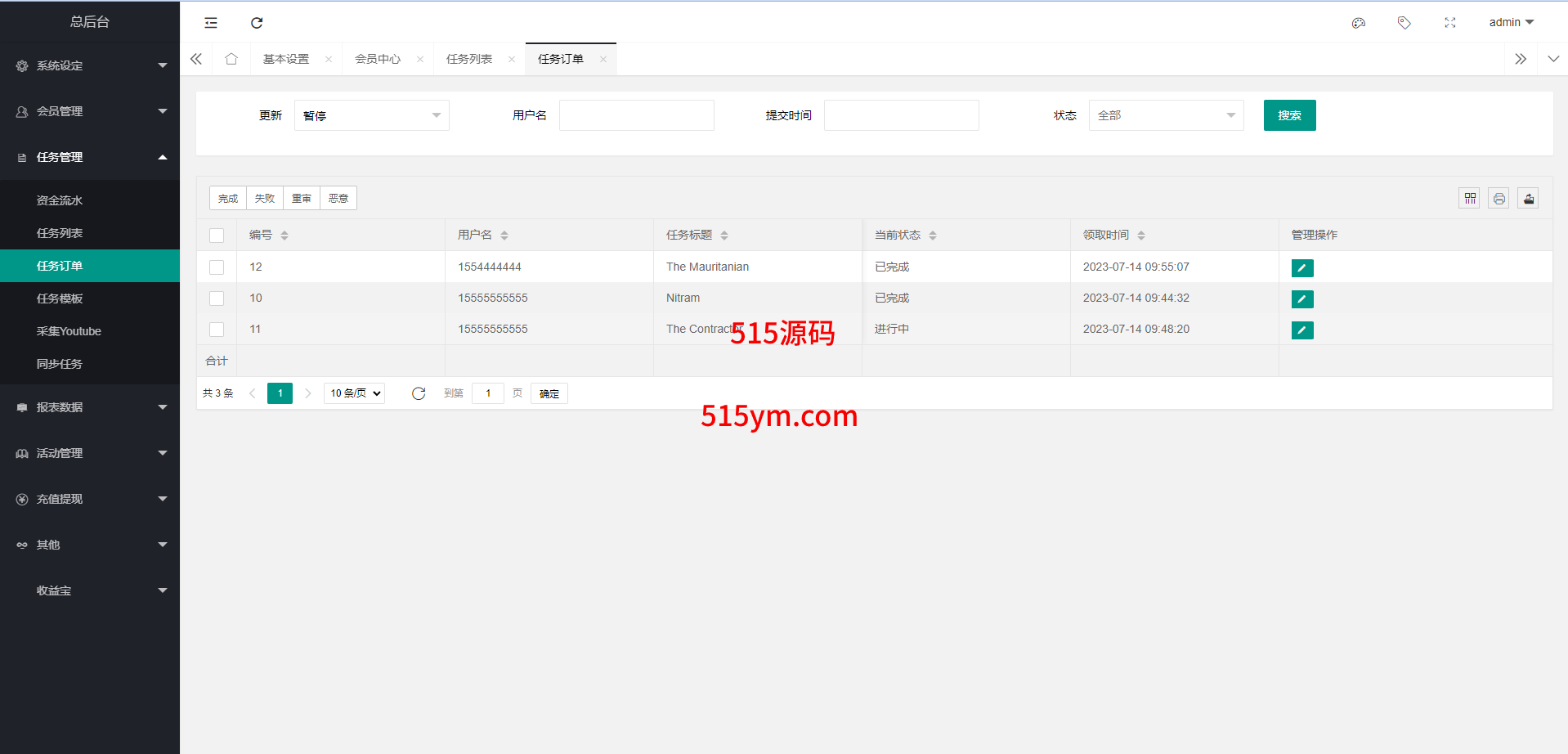Click the print table icon
The width and height of the screenshot is (1568, 754).
pyautogui.click(x=1499, y=198)
